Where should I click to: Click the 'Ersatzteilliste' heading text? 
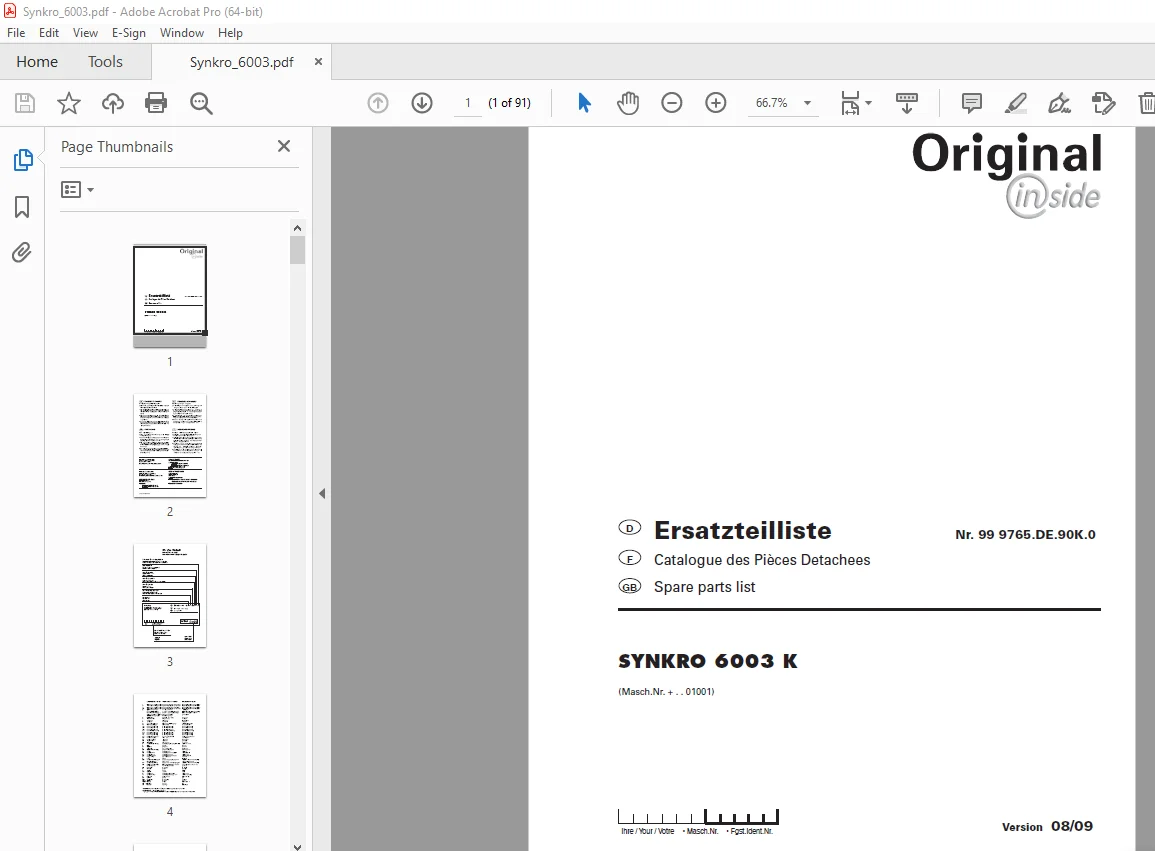pos(742,530)
